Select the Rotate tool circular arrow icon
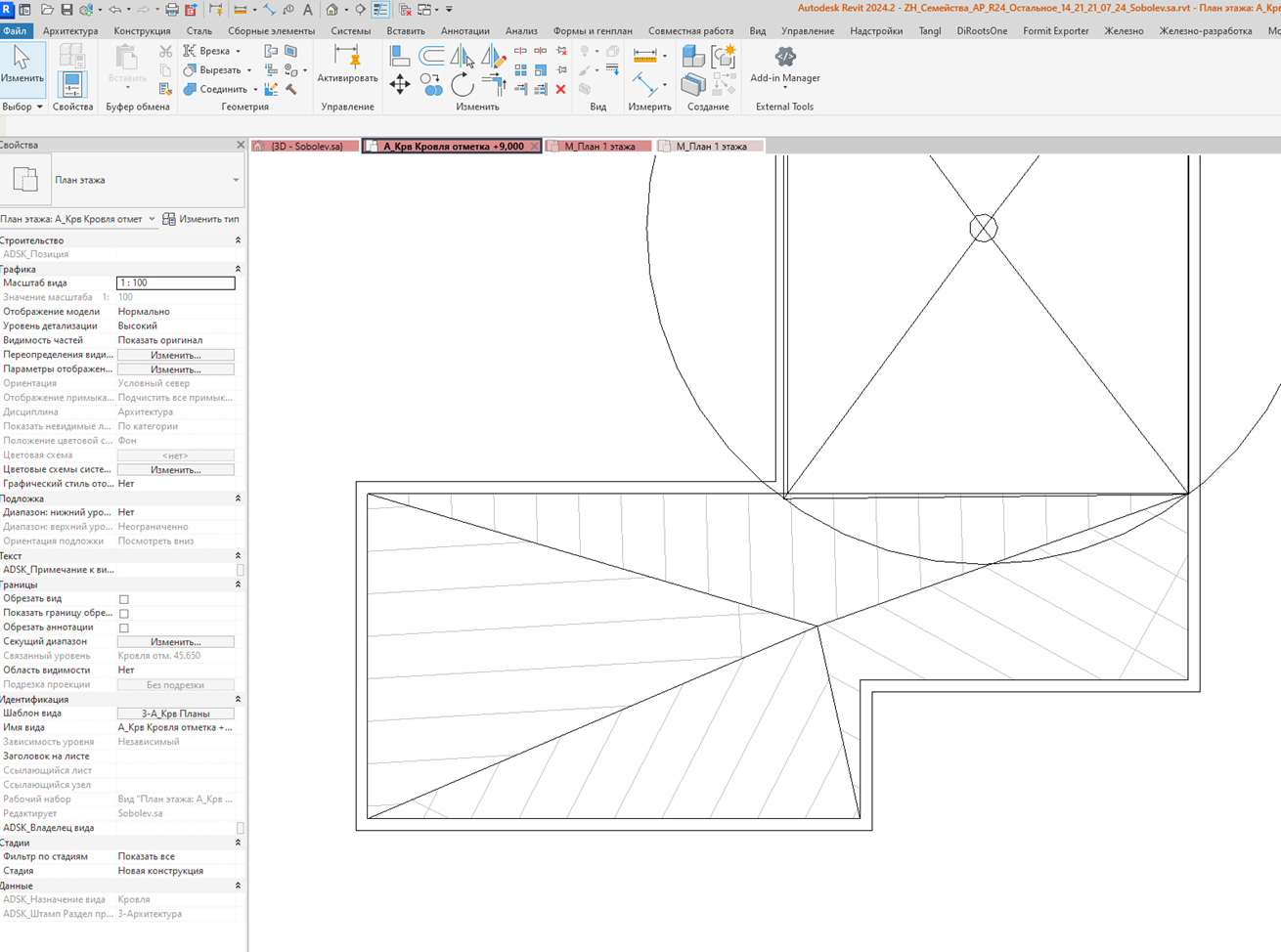 tap(463, 85)
